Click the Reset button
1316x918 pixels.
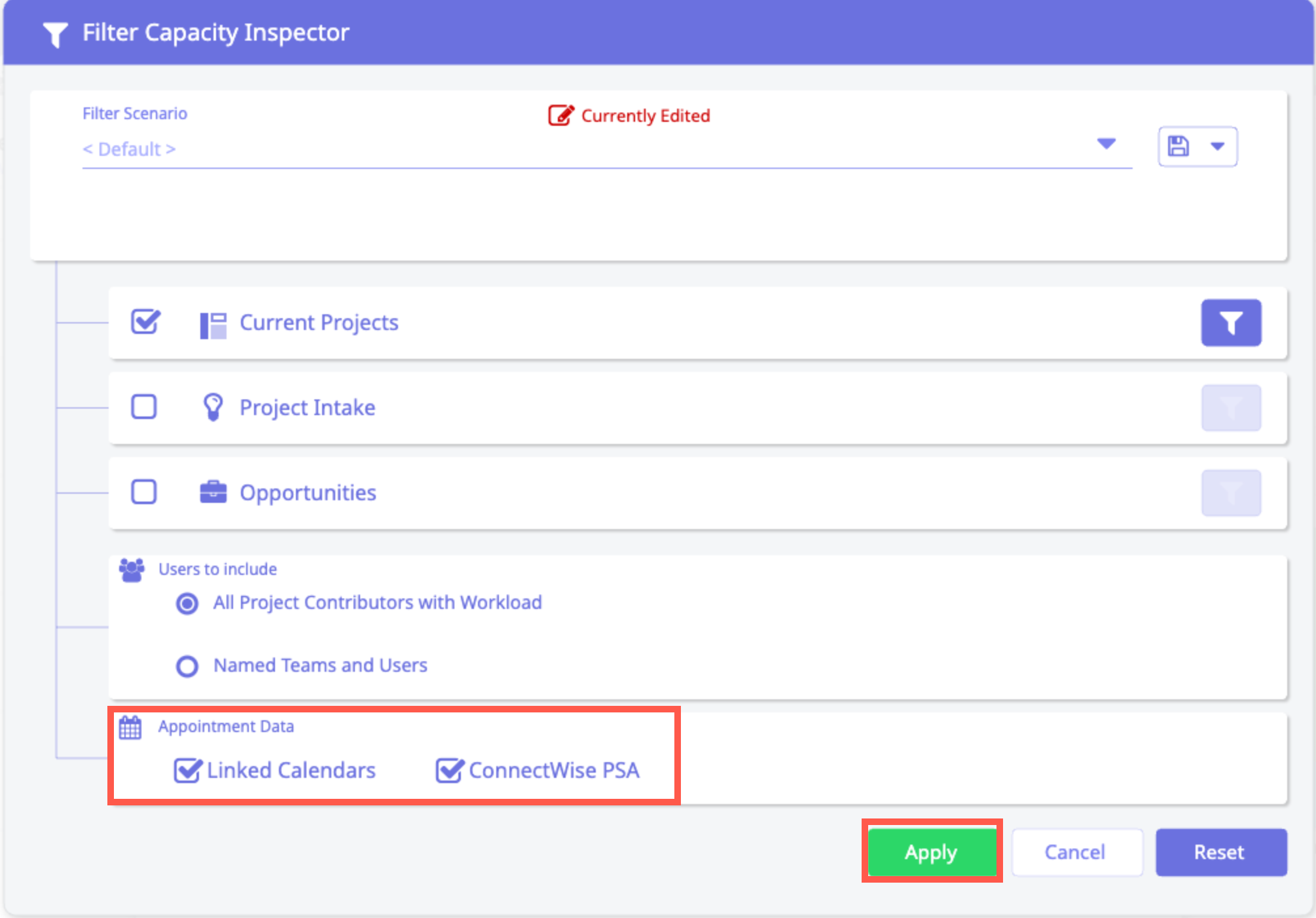(x=1220, y=853)
